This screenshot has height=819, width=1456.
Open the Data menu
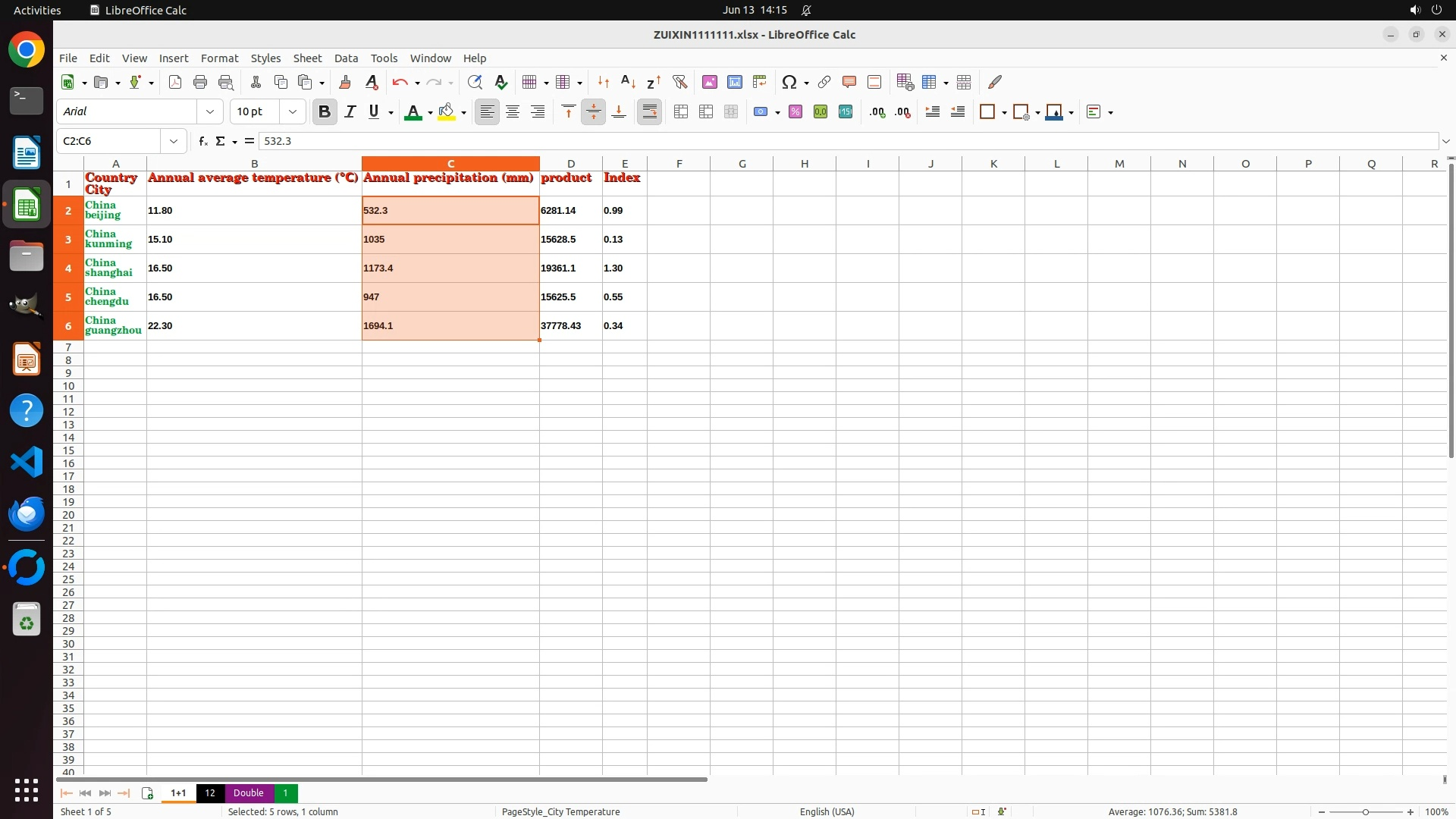coord(346,58)
